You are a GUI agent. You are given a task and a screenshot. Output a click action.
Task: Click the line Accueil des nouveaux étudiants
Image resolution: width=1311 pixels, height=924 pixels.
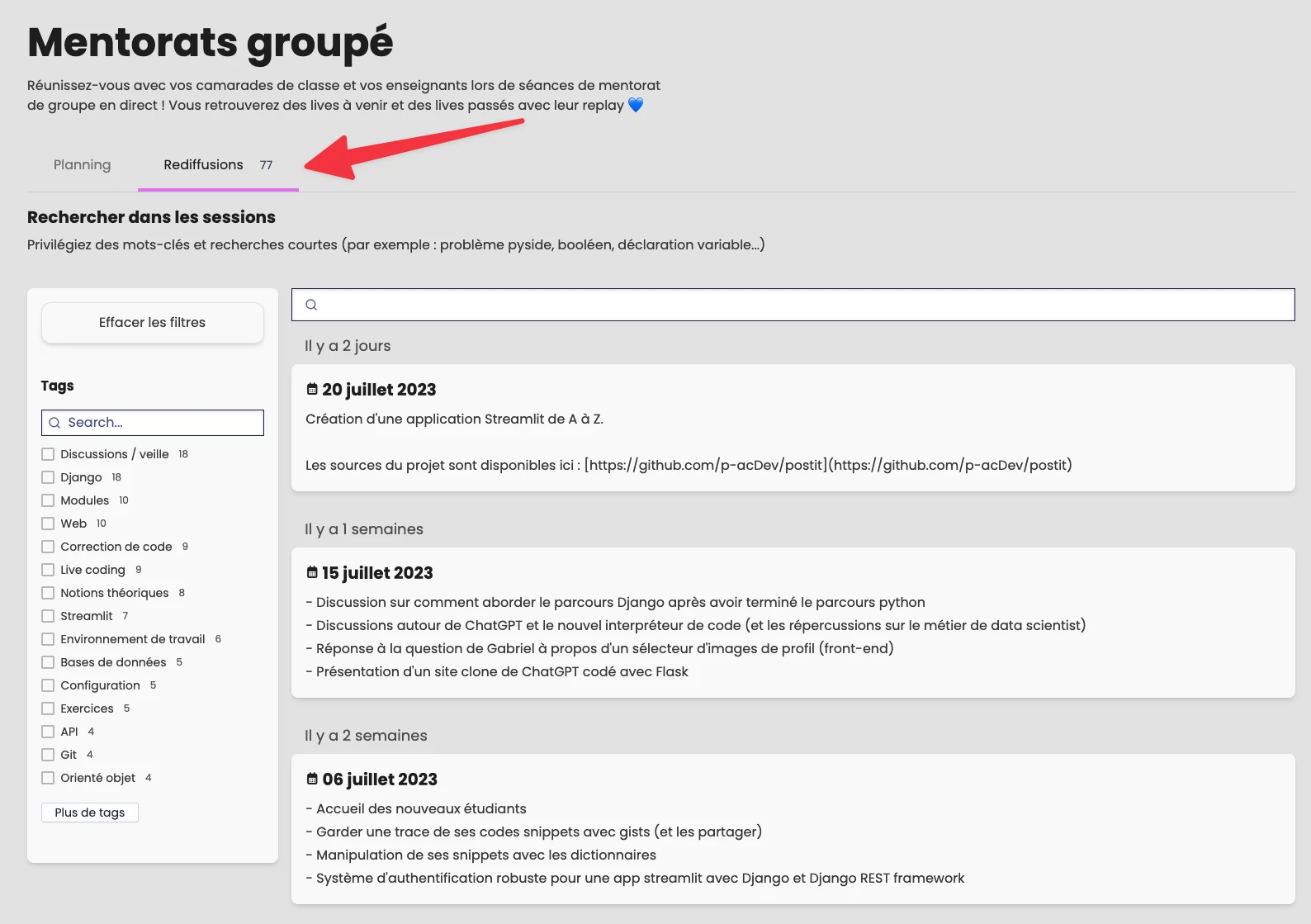click(416, 809)
